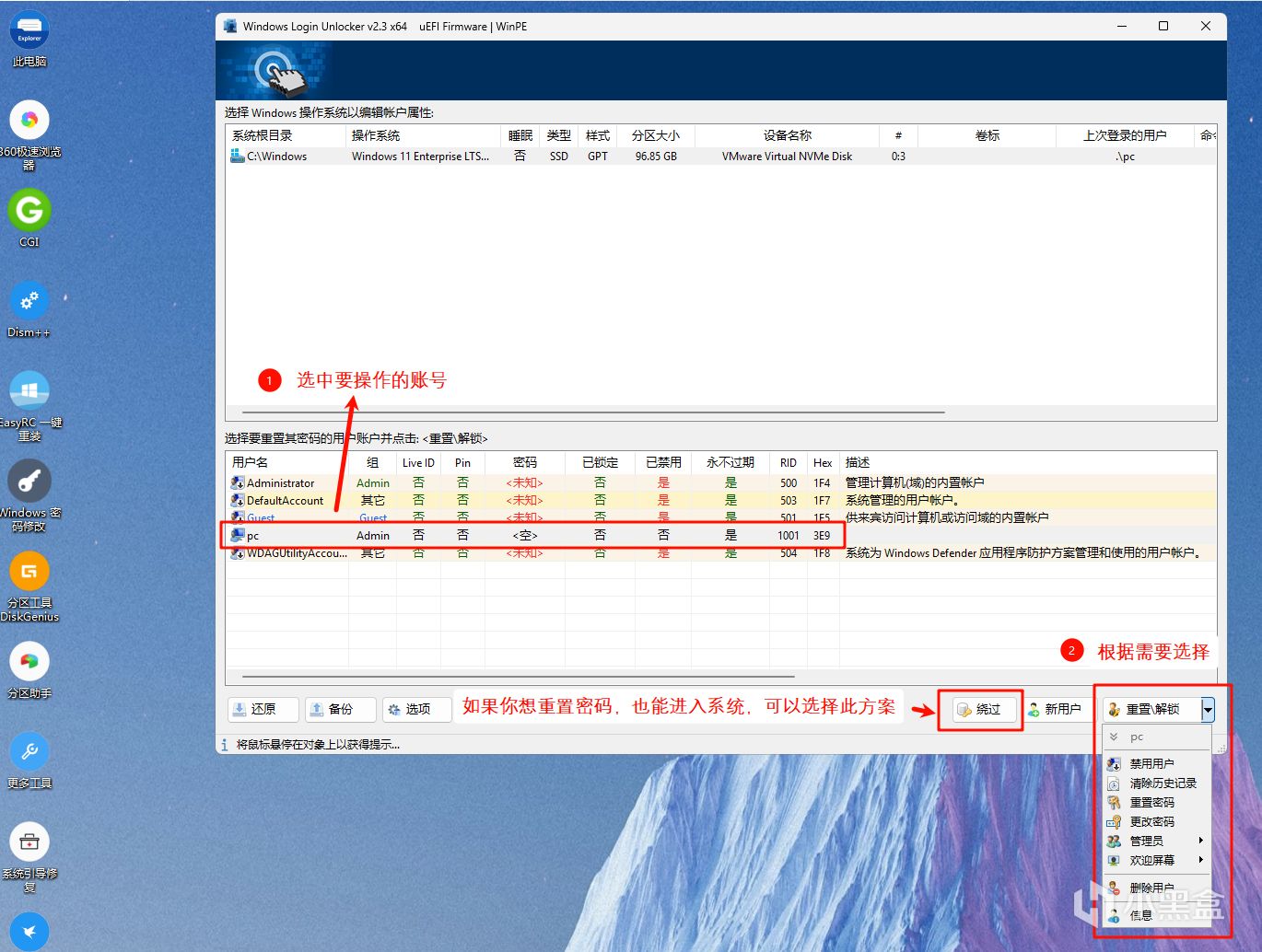Image resolution: width=1262 pixels, height=952 pixels.
Task: Expand the 欢迎屏幕 submenu arrow
Action: tap(1201, 860)
